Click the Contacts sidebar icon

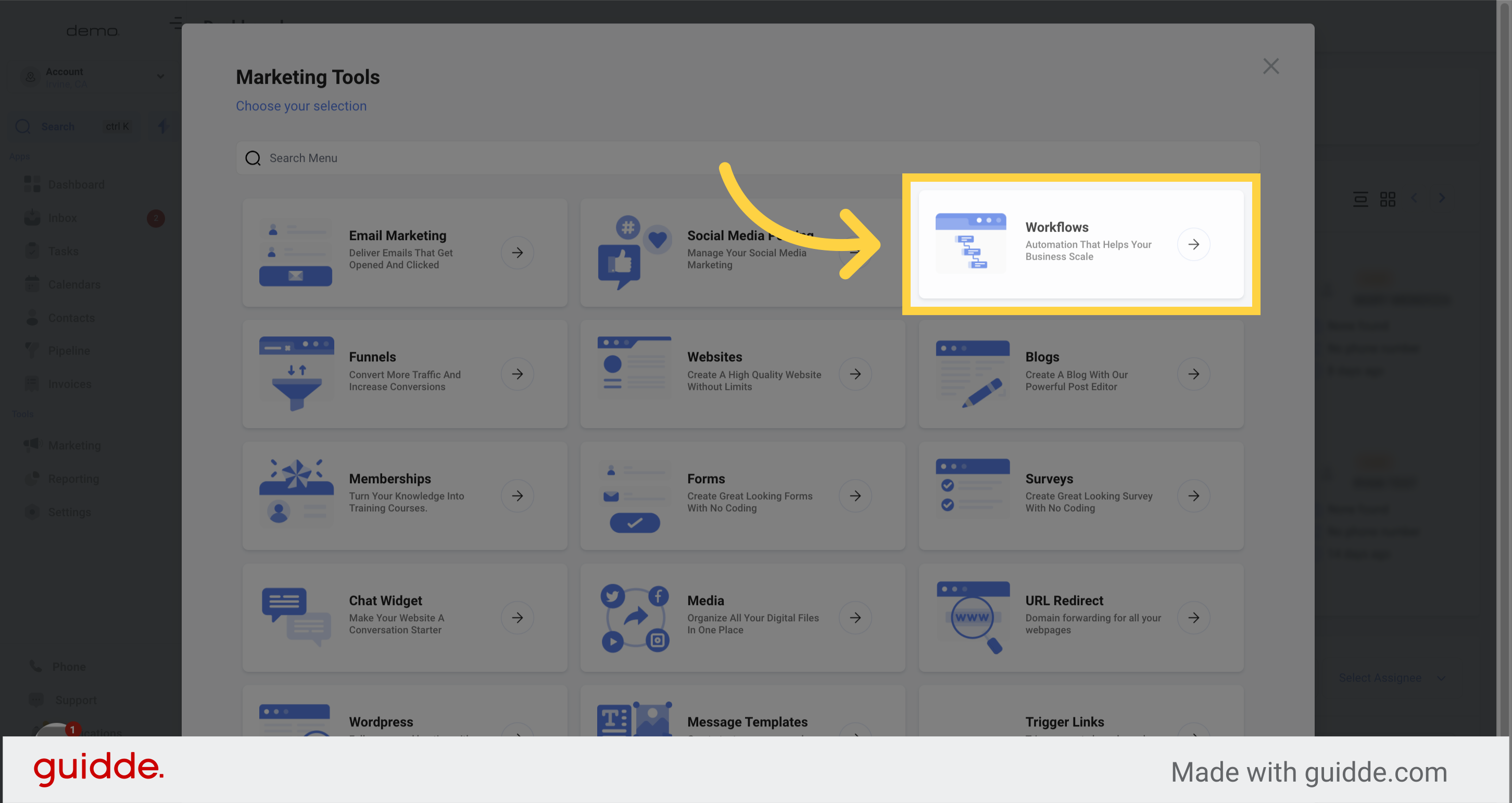[x=32, y=318]
